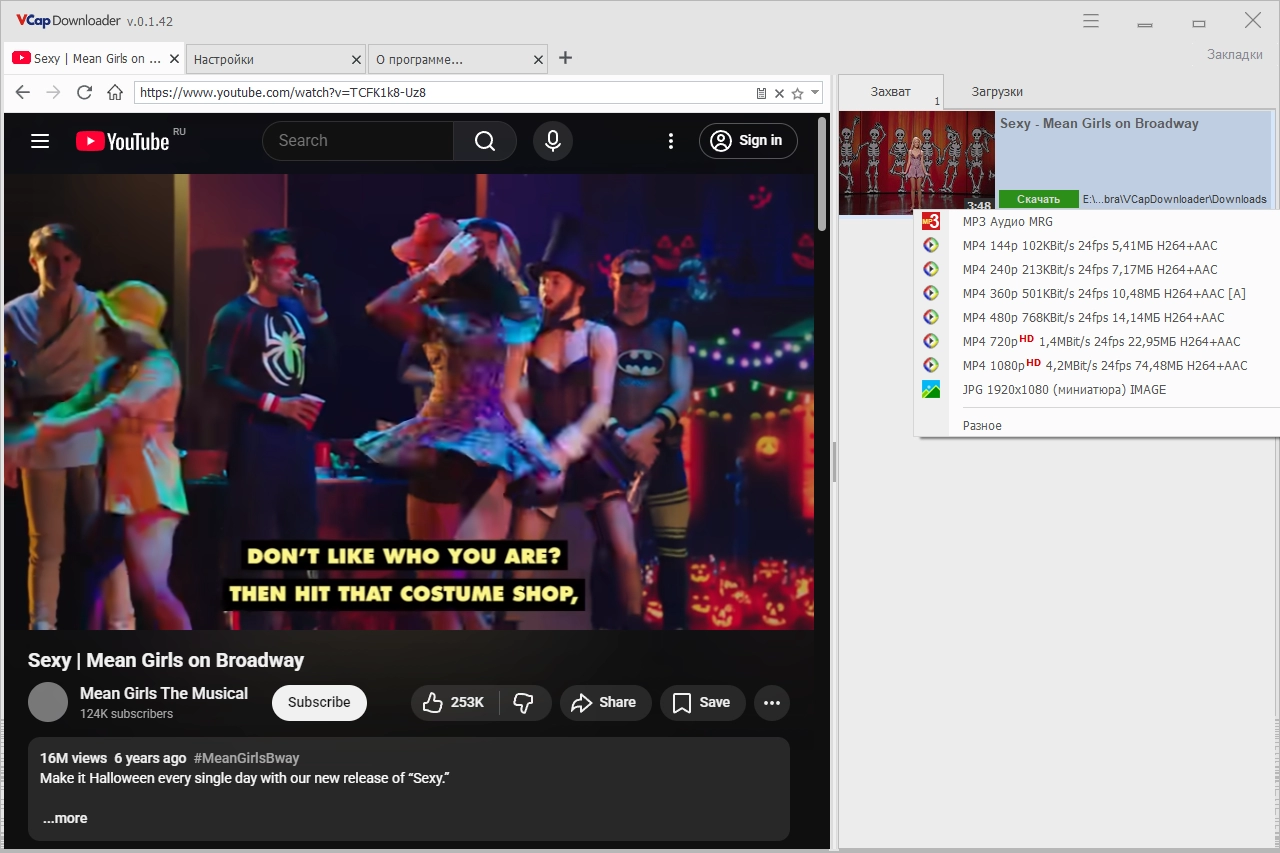Dislike the video with thumbs down
Screen dimensions: 1280x853
click(523, 703)
